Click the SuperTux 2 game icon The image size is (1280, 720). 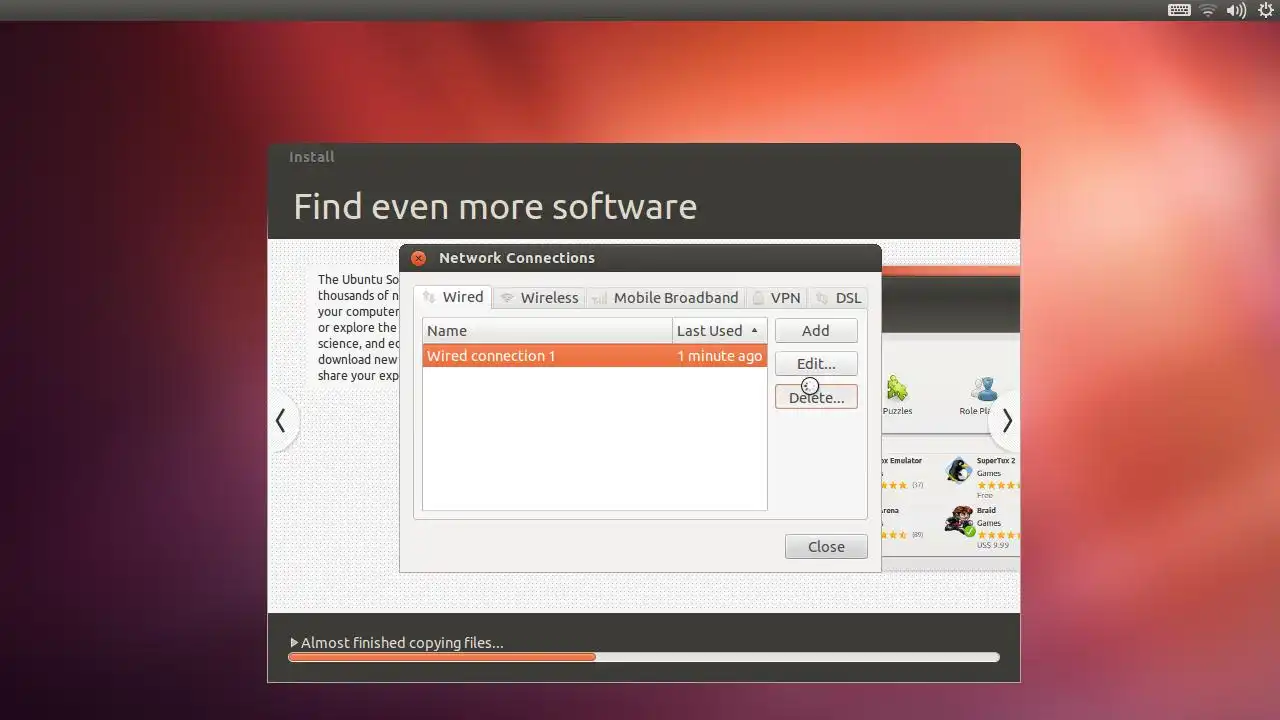click(x=960, y=470)
